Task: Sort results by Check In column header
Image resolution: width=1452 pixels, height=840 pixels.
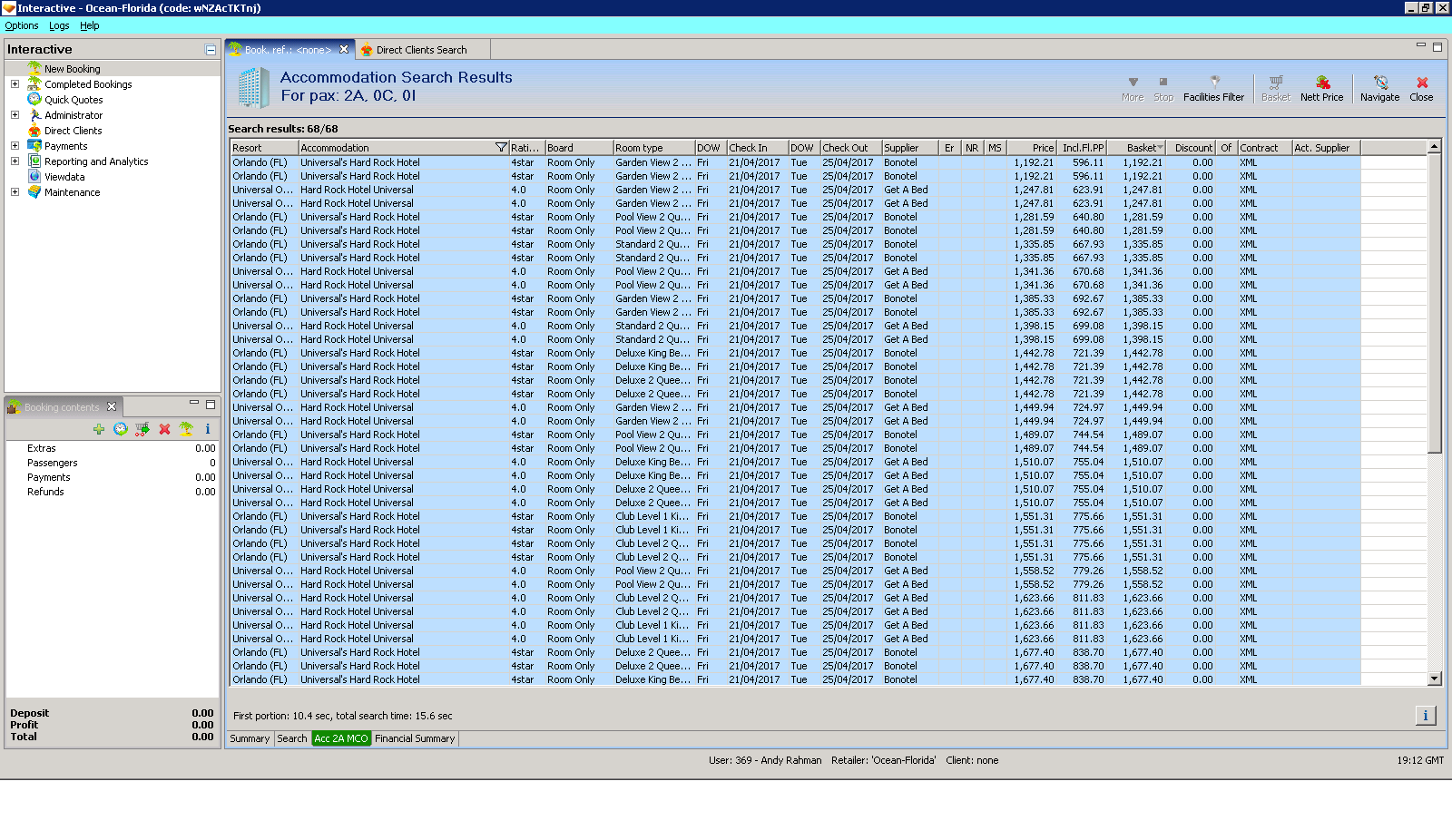Action: pyautogui.click(x=757, y=148)
